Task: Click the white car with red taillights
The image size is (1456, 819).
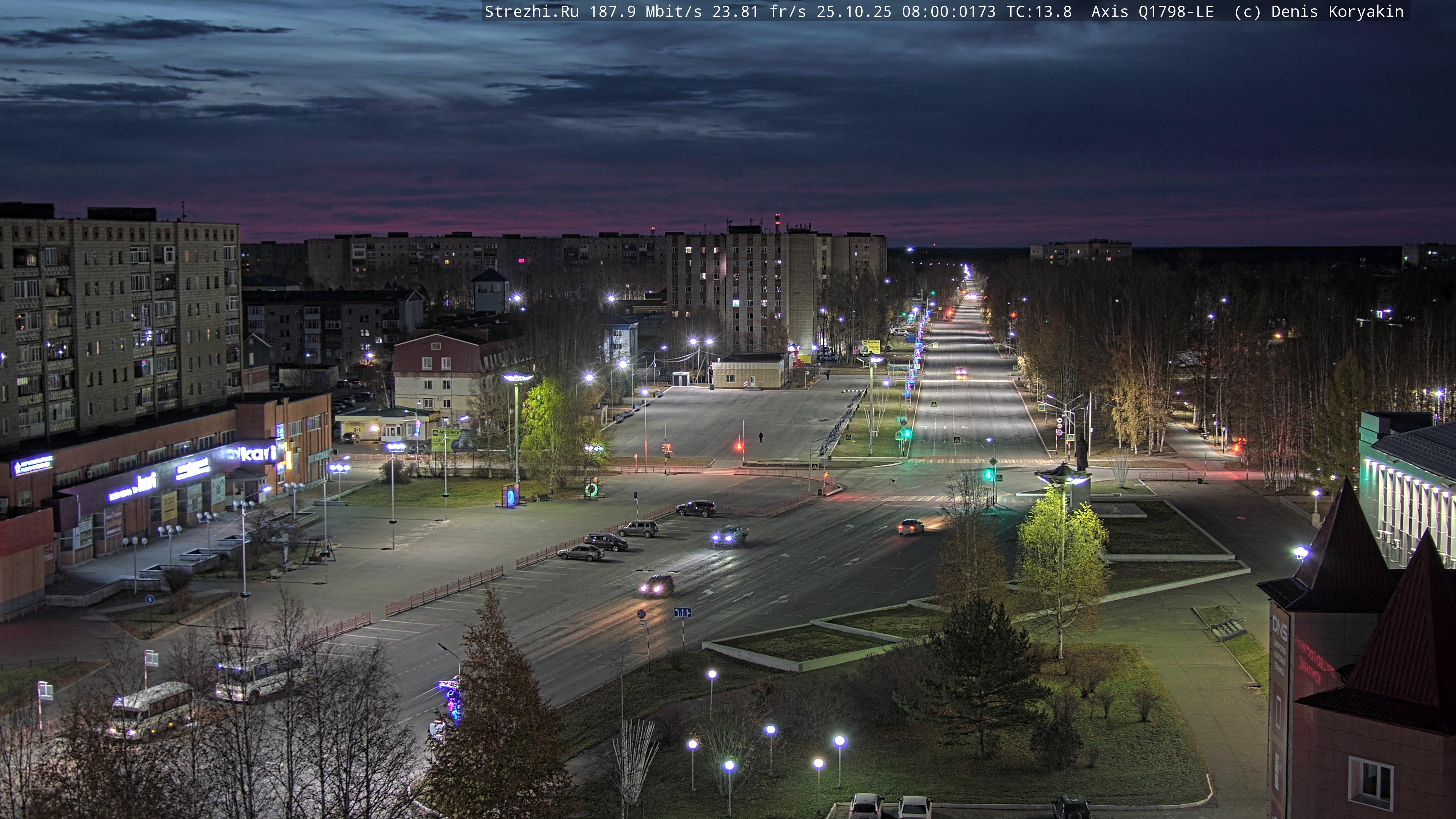Action: (x=910, y=527)
